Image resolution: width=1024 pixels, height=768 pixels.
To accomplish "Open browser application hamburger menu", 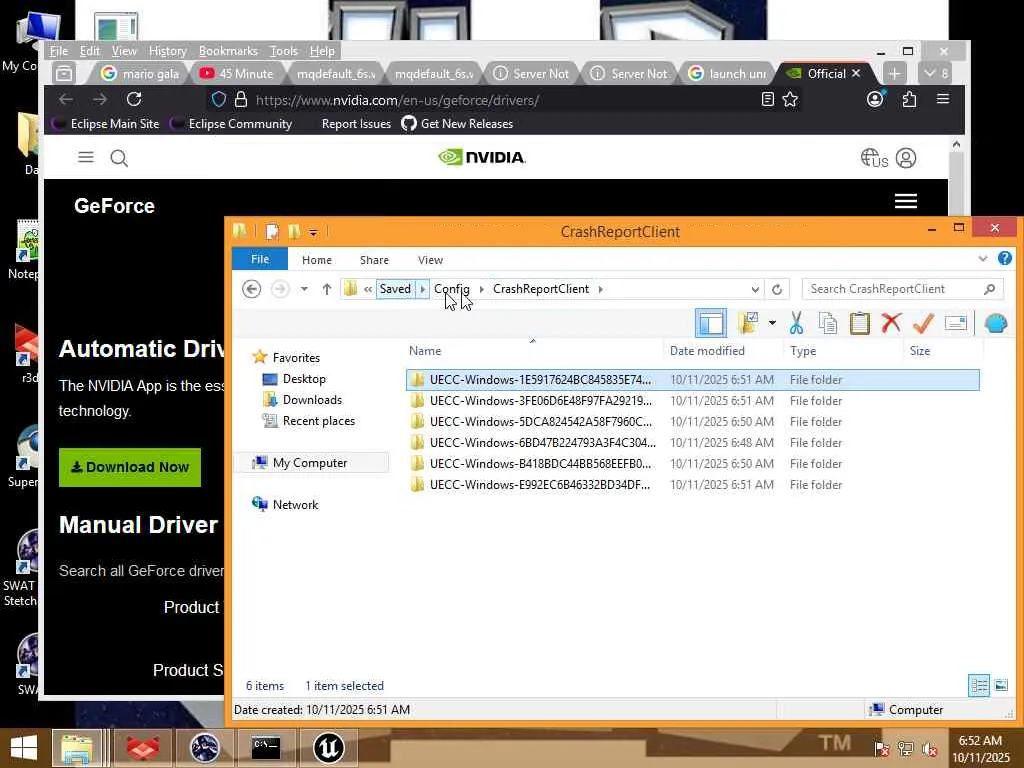I will click(942, 99).
